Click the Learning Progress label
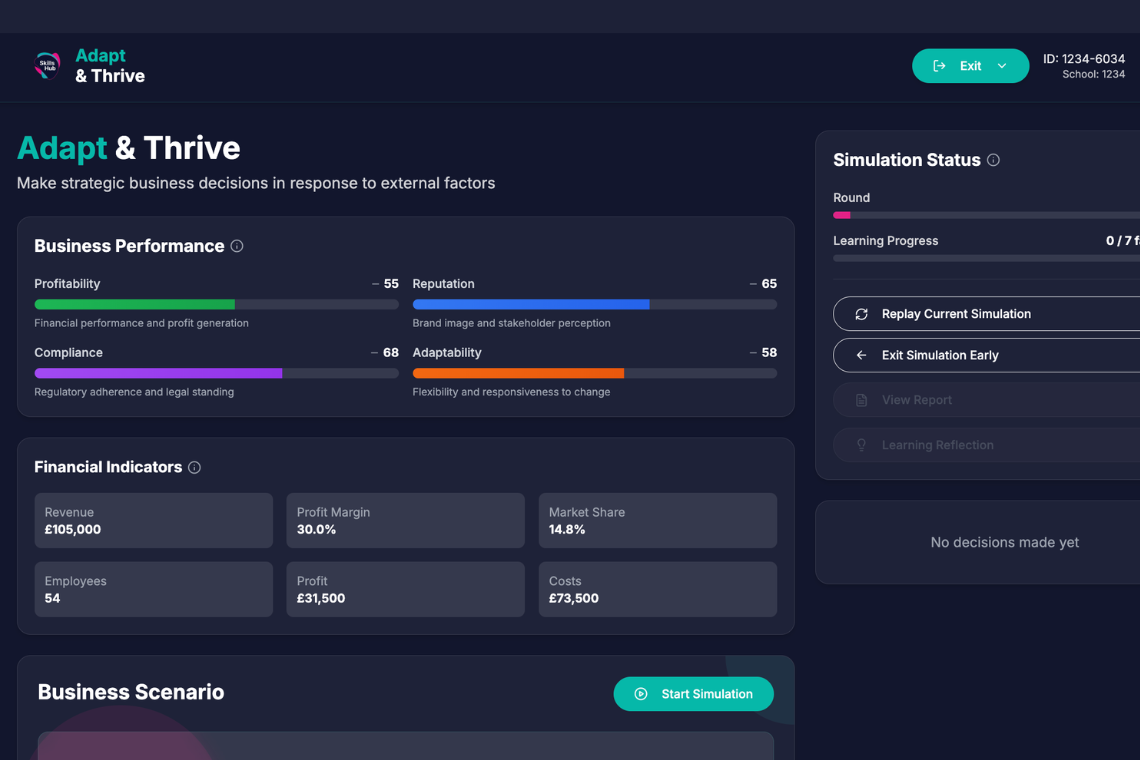The width and height of the screenshot is (1140, 760). click(886, 241)
